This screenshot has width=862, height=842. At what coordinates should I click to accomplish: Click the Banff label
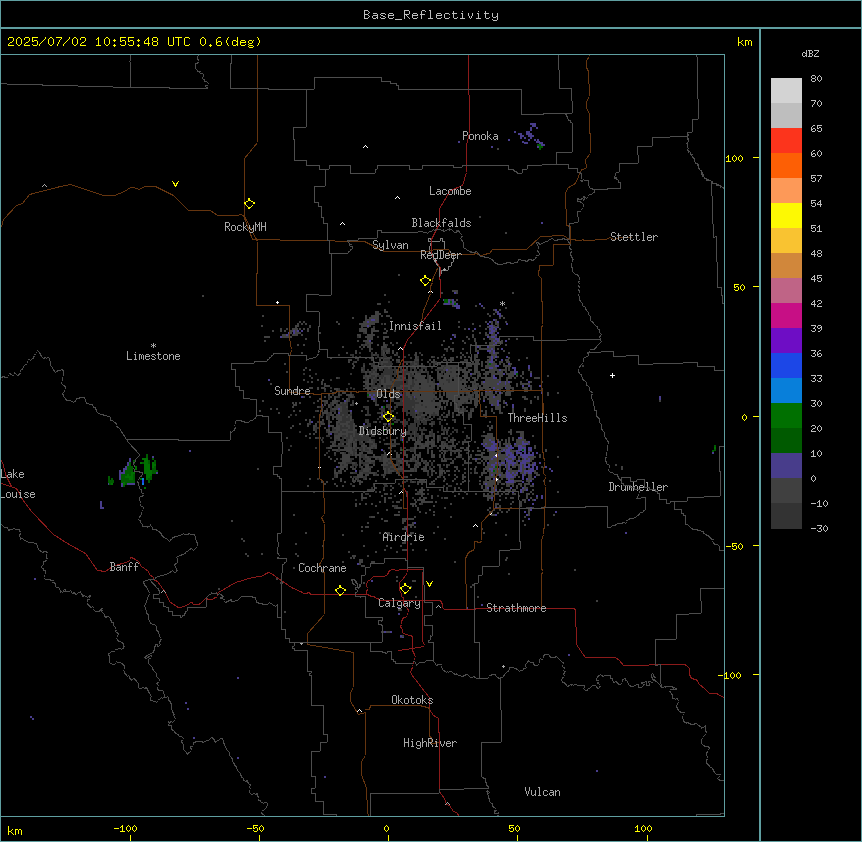click(x=124, y=567)
